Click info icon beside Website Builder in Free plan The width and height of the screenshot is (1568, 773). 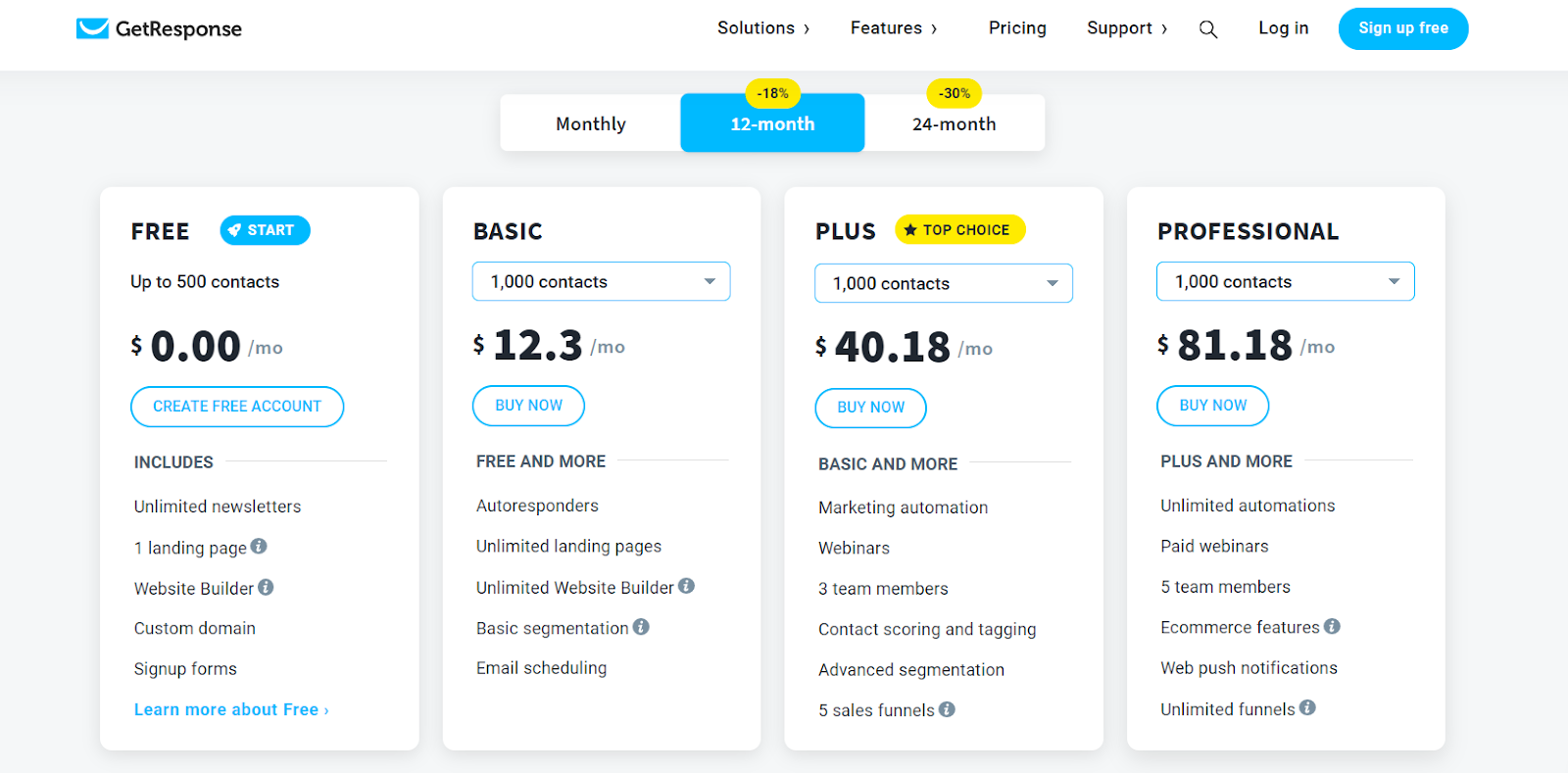click(x=266, y=588)
